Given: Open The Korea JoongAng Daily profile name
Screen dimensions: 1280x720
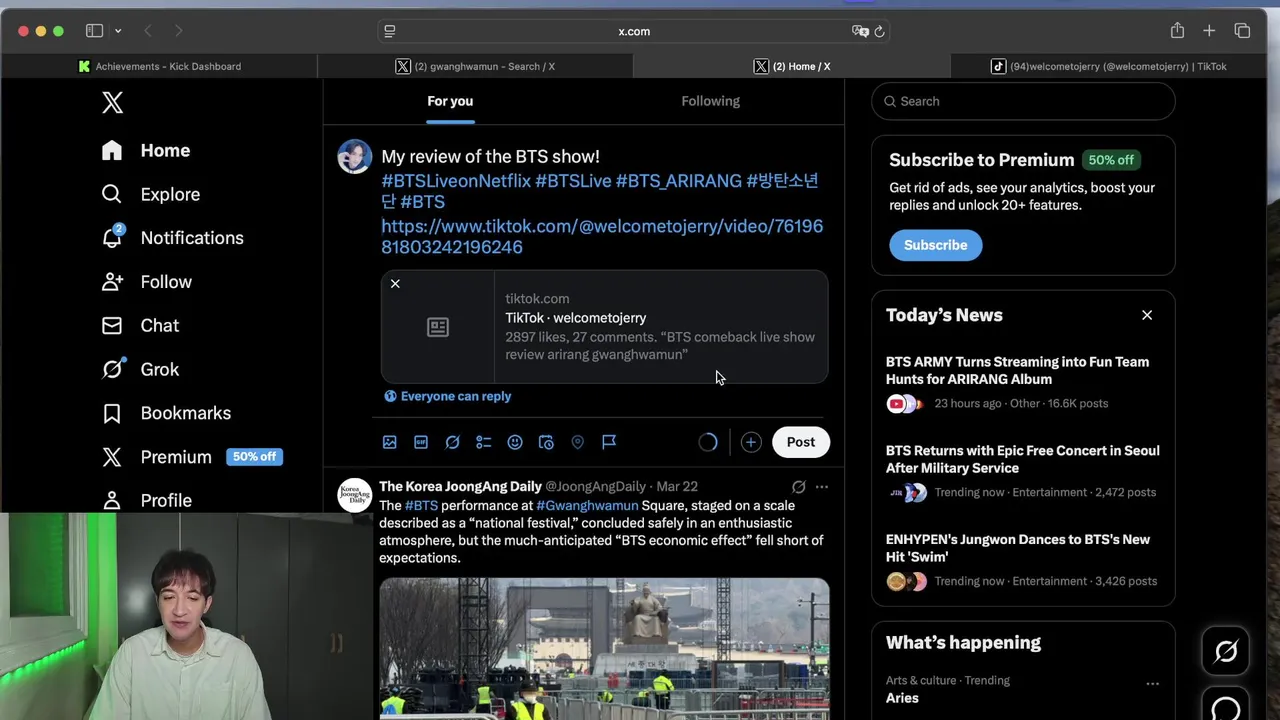Looking at the screenshot, I should [x=460, y=487].
